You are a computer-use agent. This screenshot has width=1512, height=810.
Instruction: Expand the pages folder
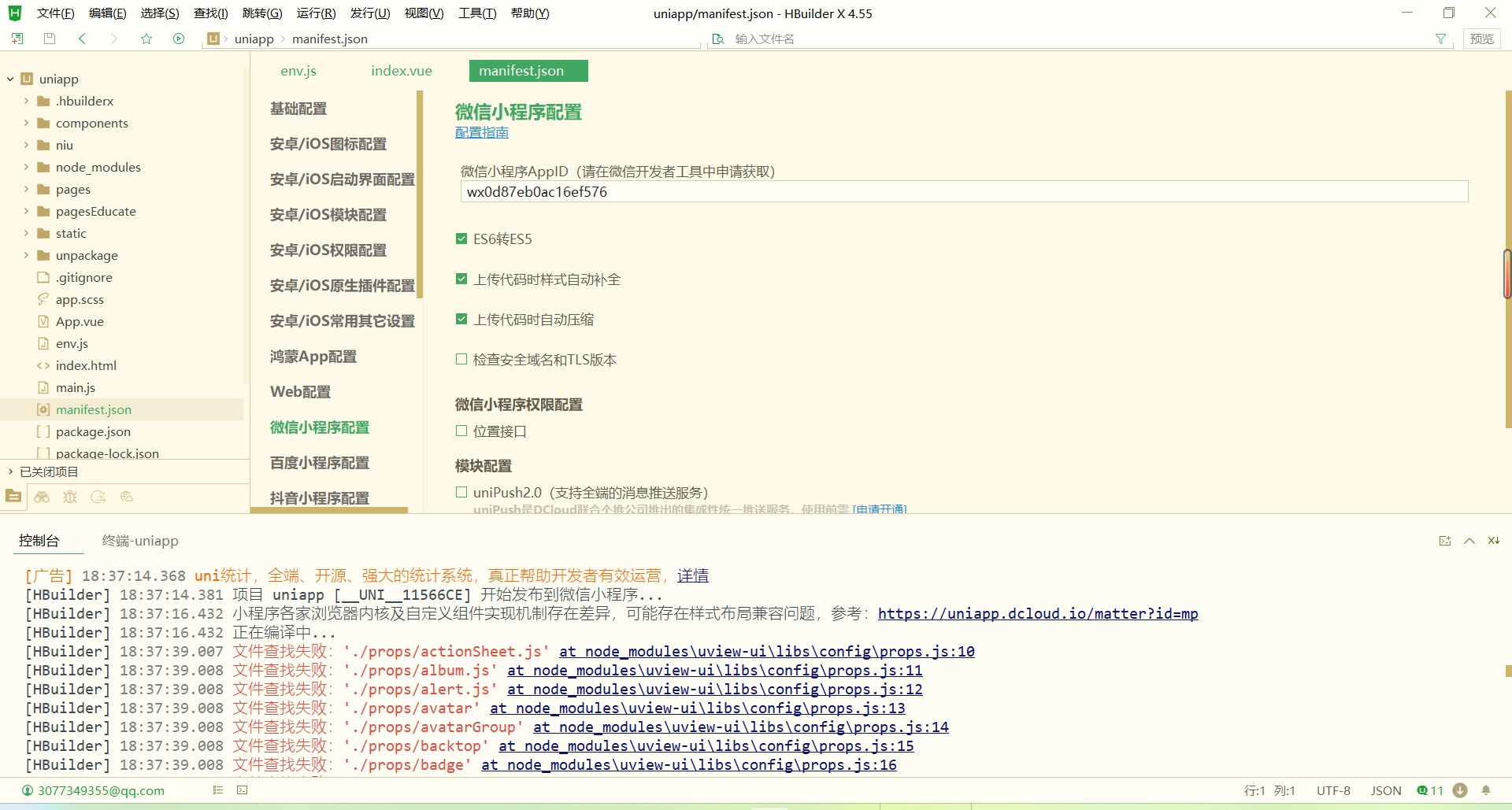tap(26, 189)
